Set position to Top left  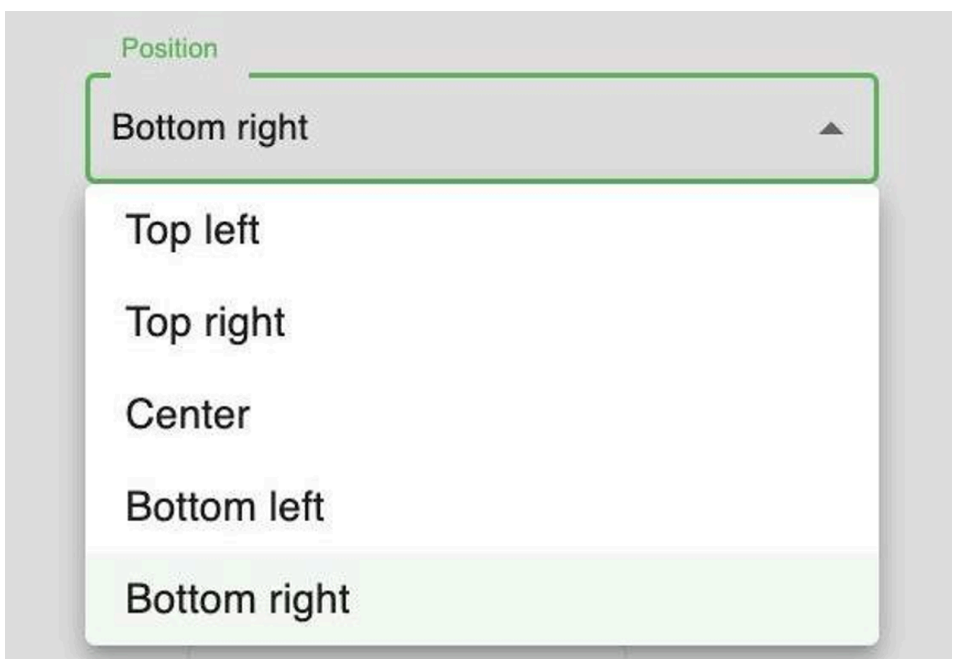192,231
